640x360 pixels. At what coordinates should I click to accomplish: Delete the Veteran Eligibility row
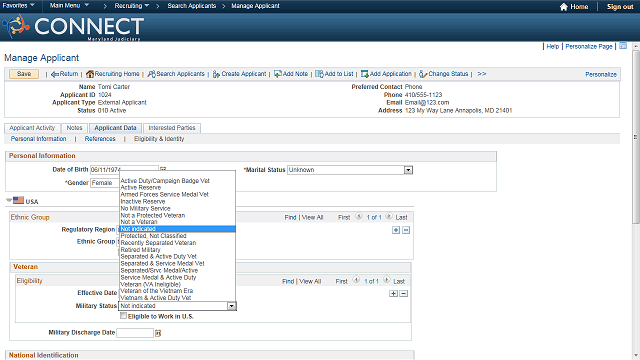point(404,293)
